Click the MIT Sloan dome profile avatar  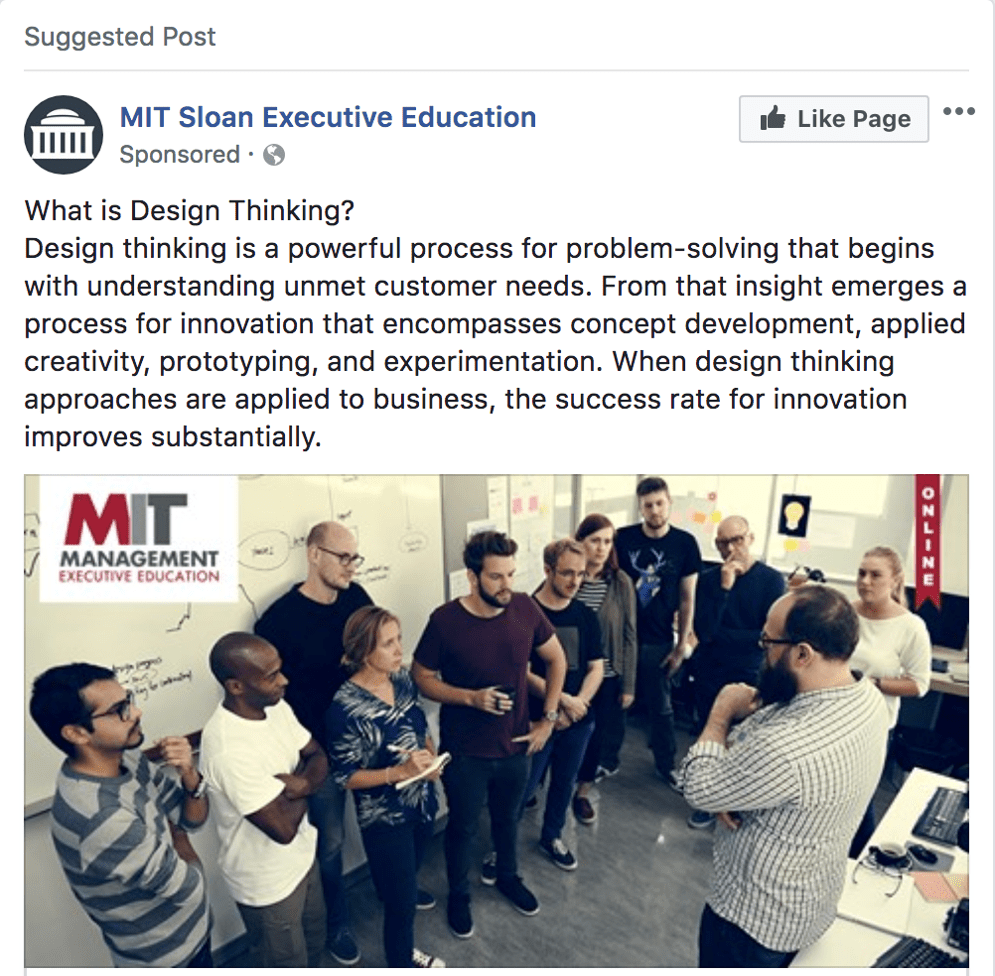[x=63, y=135]
